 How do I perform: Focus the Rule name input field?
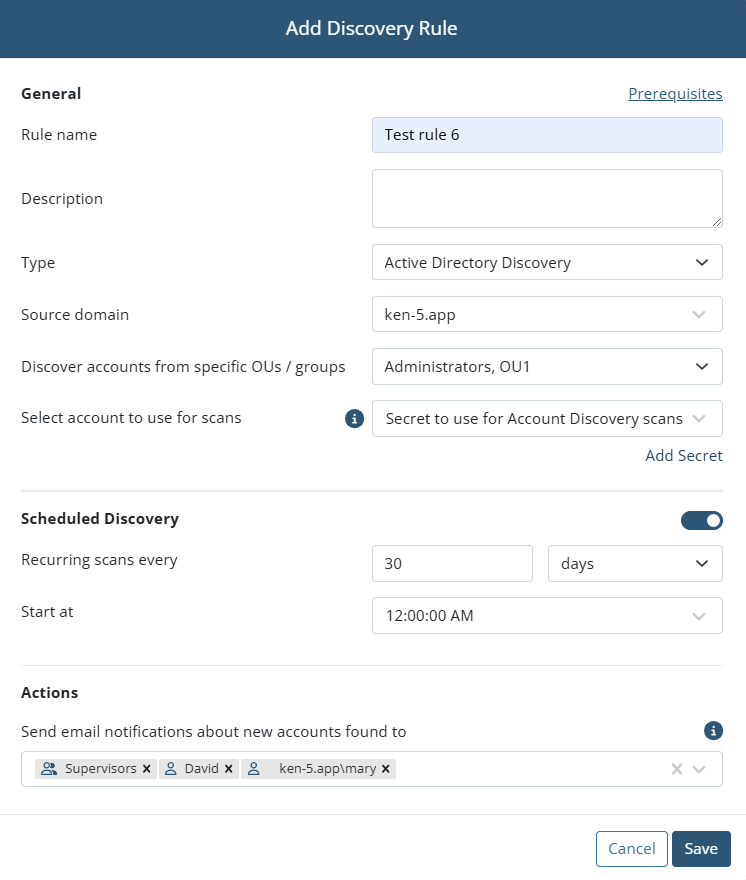tap(547, 135)
